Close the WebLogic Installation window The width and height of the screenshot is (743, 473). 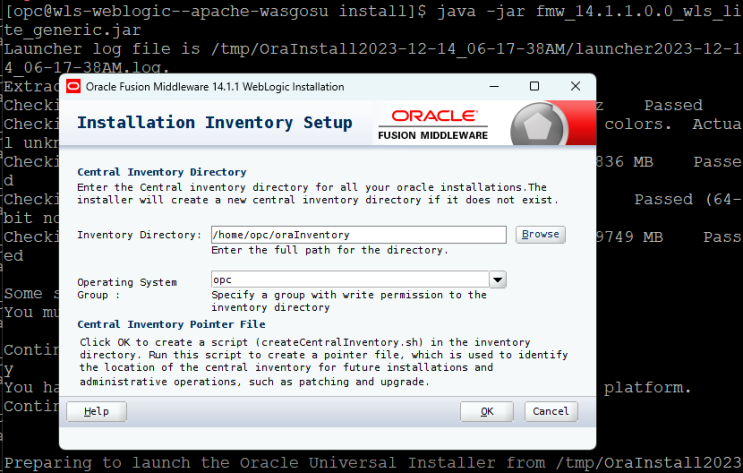[575, 86]
